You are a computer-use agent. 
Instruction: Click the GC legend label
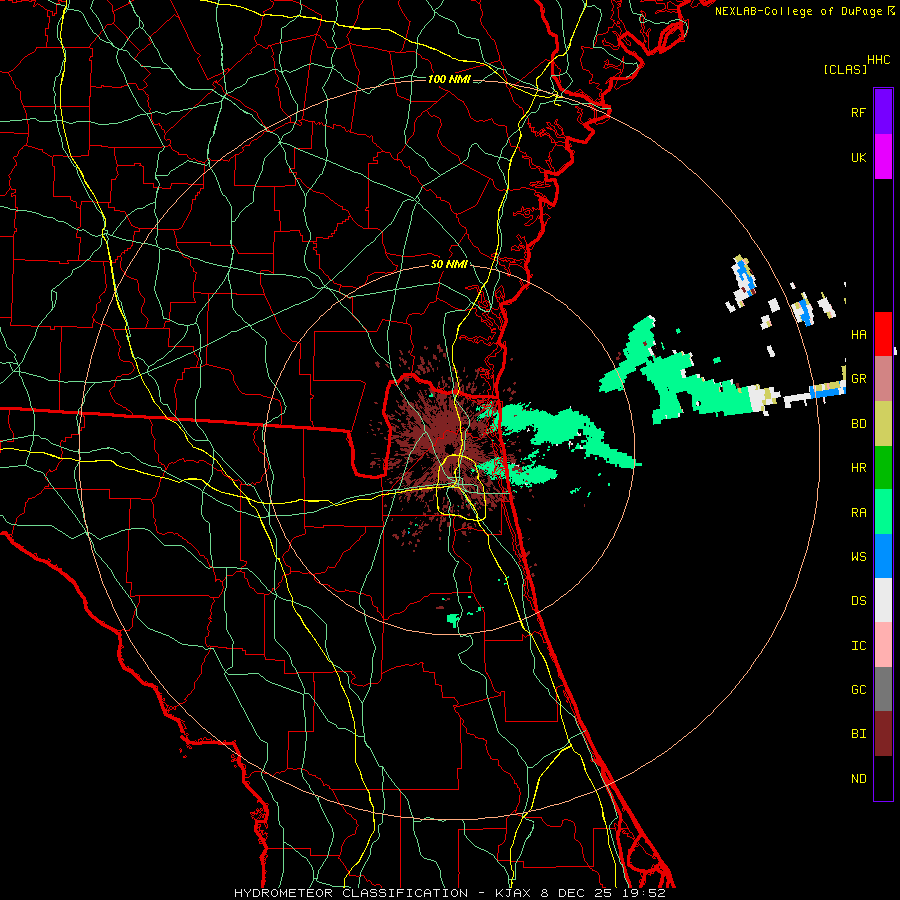(858, 690)
